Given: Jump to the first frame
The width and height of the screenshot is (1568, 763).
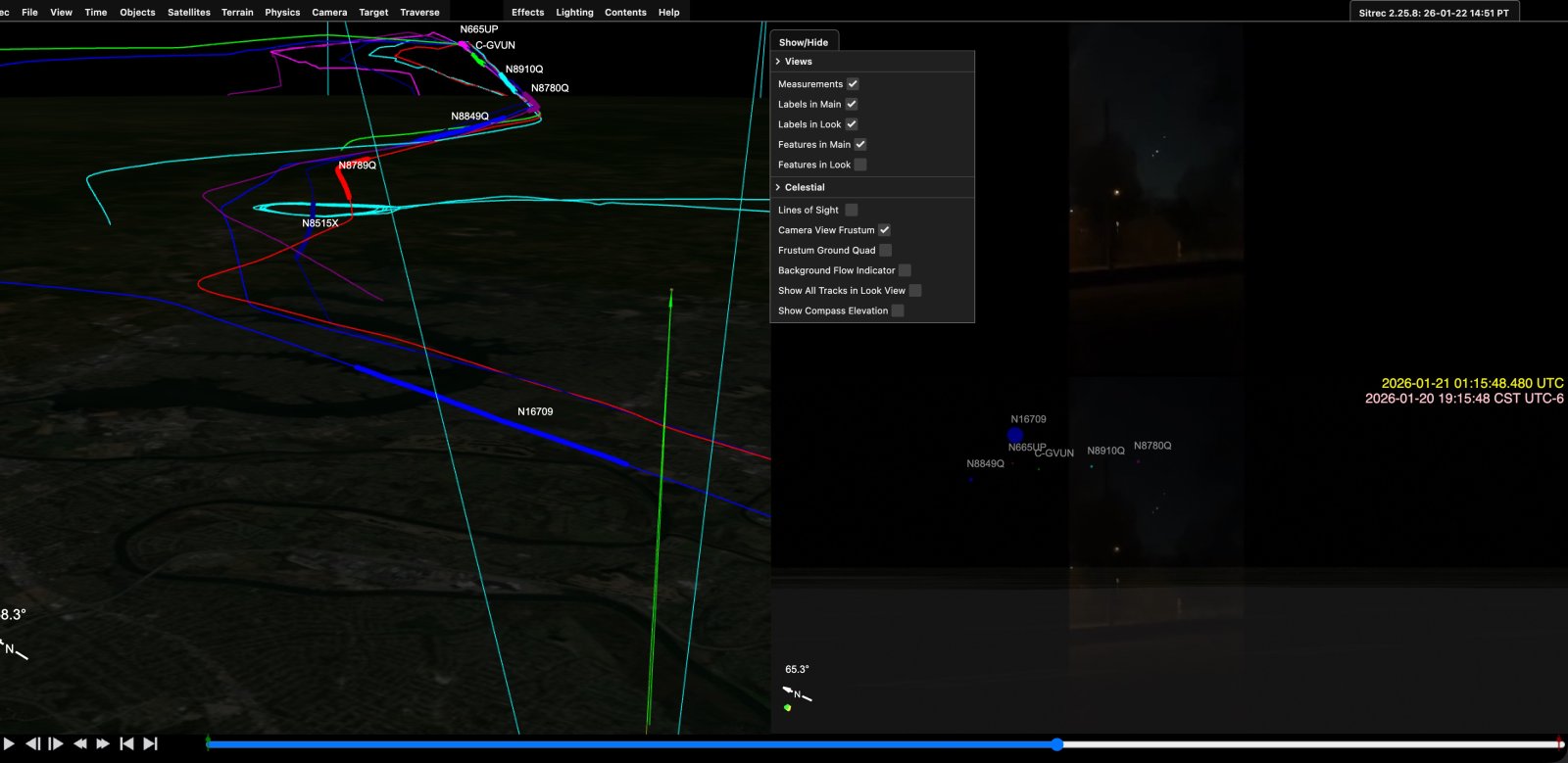Looking at the screenshot, I should (126, 744).
